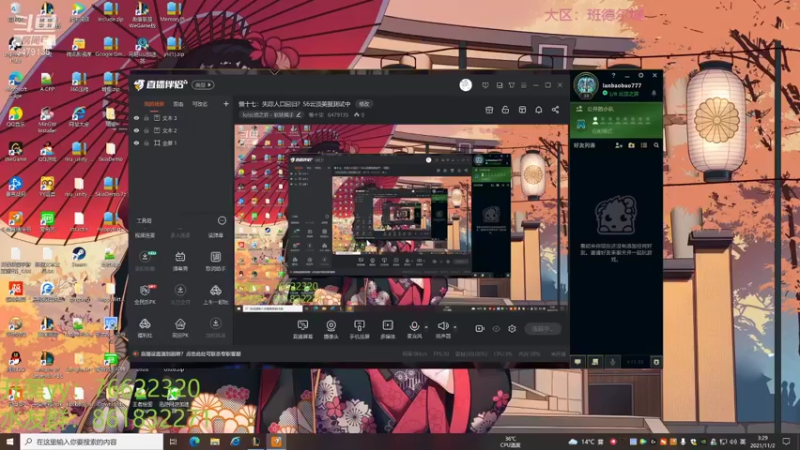Open File Explorer from the taskbar
800x450 pixels.
tap(215, 441)
